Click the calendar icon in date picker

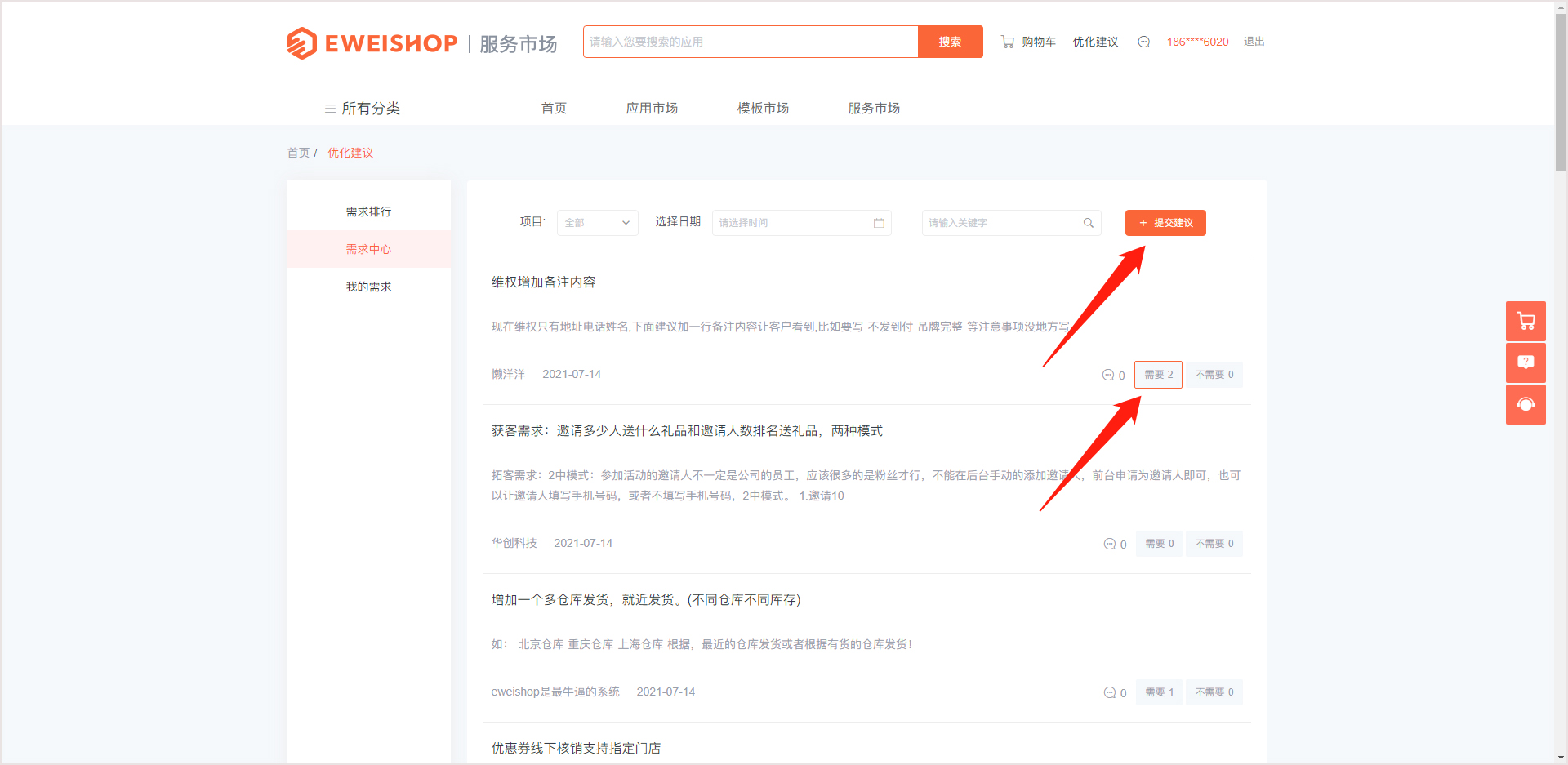[x=879, y=223]
